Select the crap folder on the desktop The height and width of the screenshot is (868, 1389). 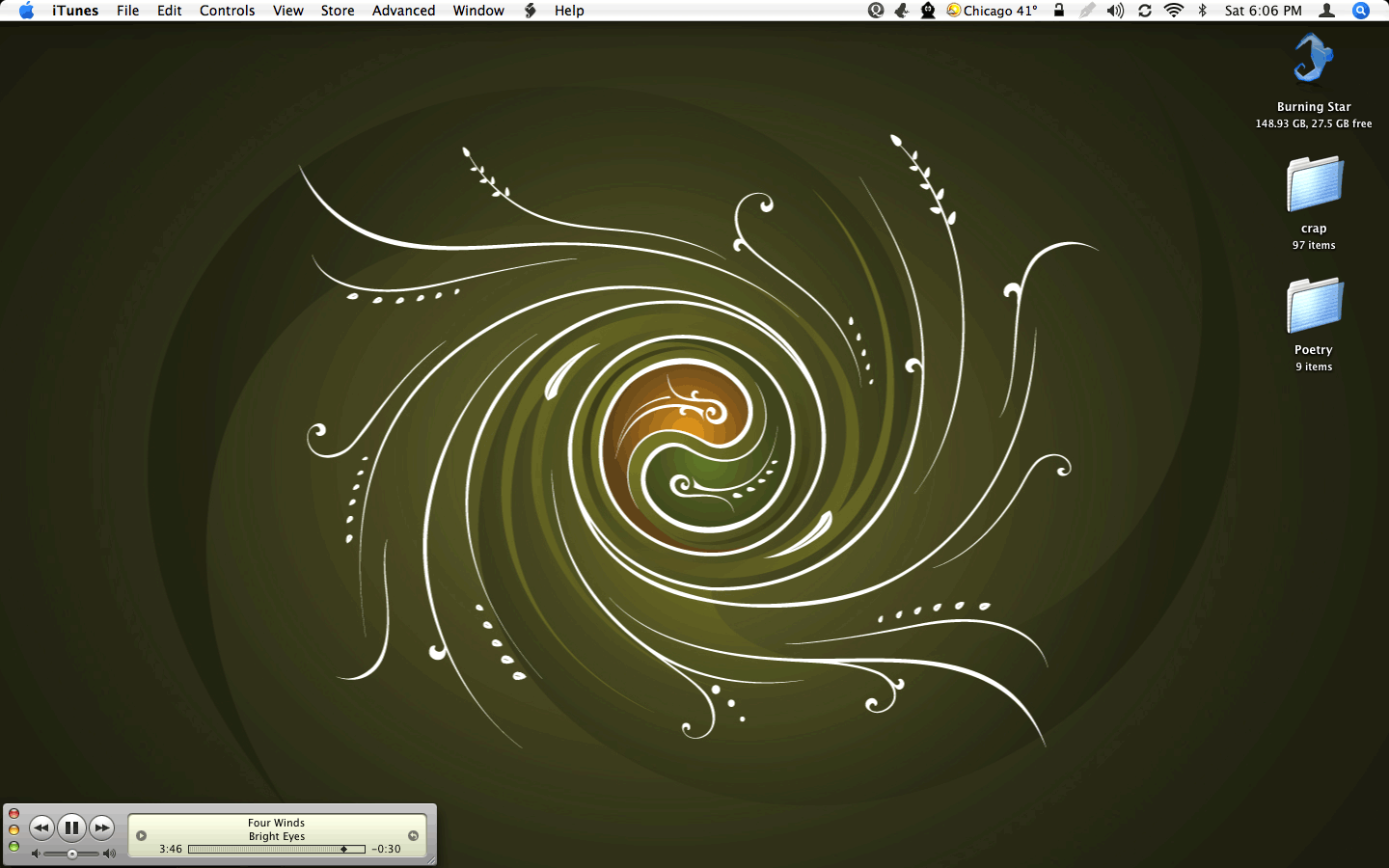click(x=1314, y=184)
